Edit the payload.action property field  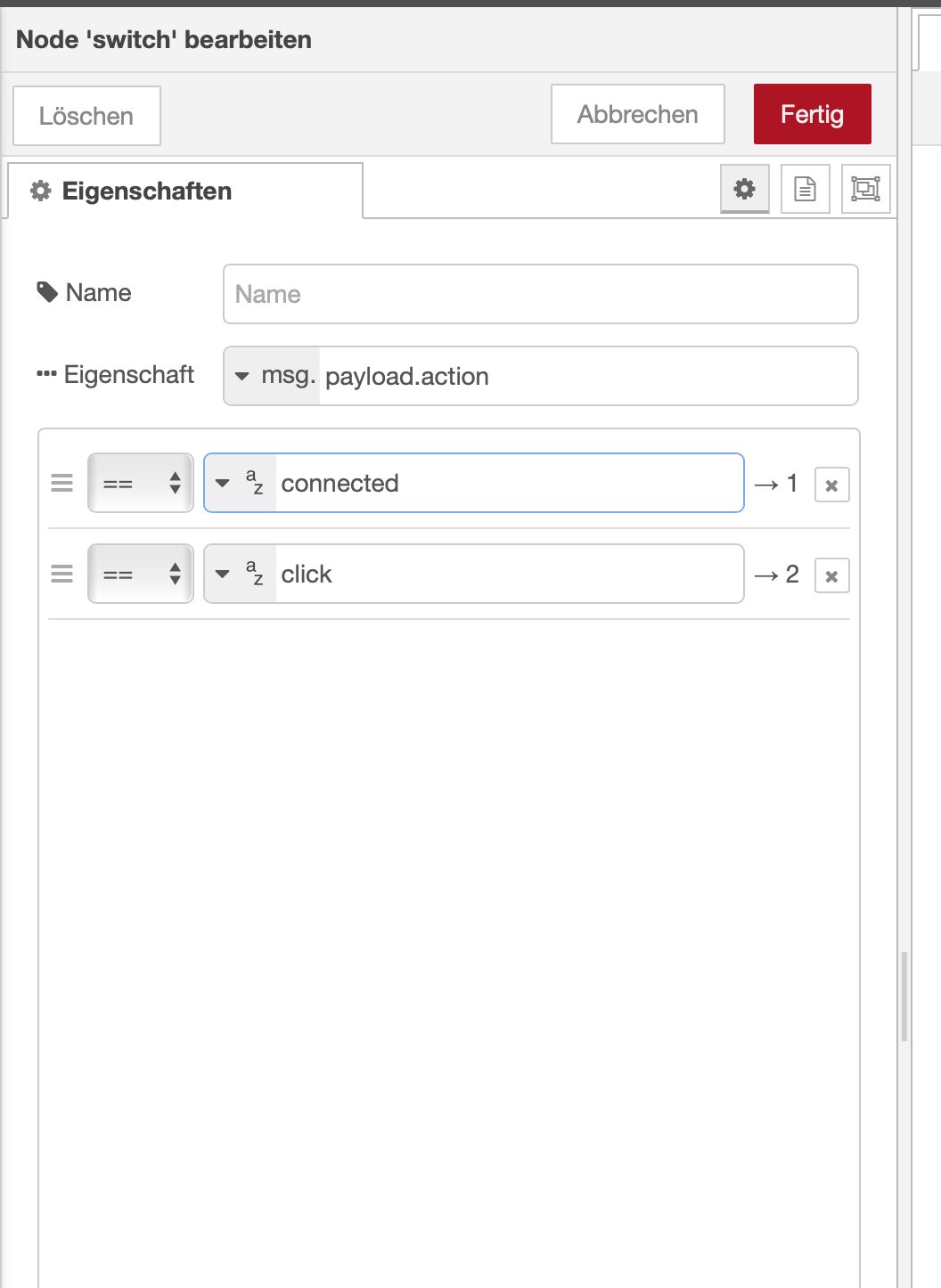tap(586, 376)
